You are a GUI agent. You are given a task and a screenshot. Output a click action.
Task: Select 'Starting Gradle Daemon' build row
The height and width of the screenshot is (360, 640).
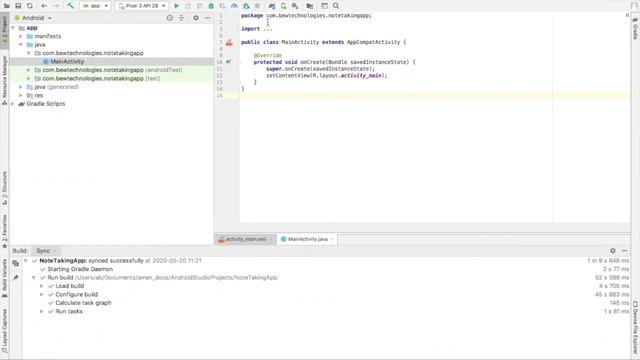click(80, 269)
